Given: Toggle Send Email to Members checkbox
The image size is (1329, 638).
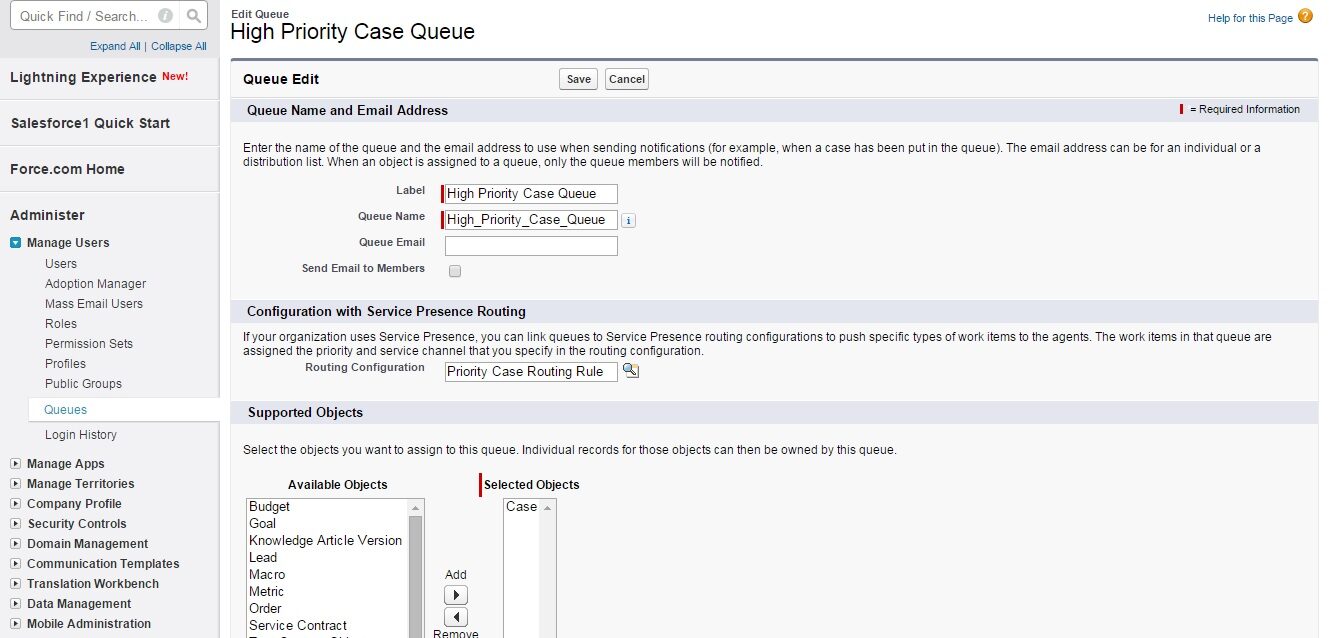Looking at the screenshot, I should pyautogui.click(x=455, y=271).
